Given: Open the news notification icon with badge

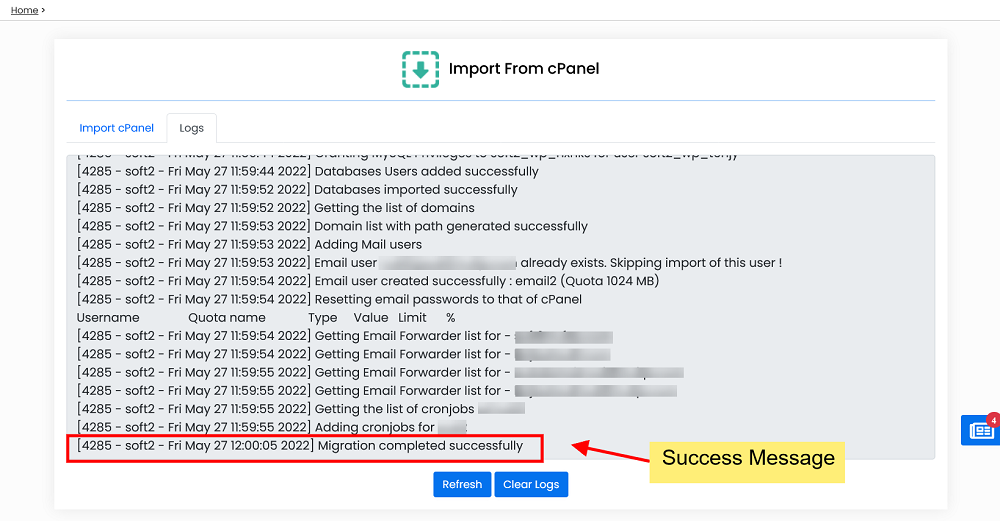Looking at the screenshot, I should pos(981,430).
